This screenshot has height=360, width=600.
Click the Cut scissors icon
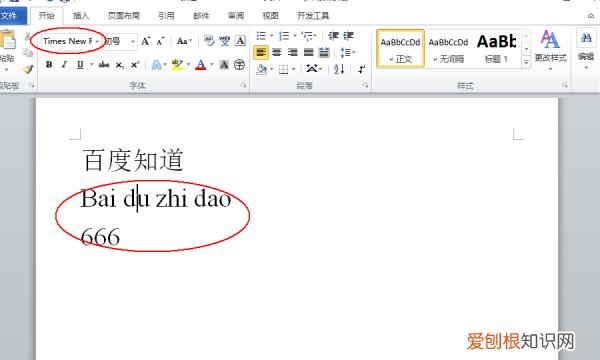[x=27, y=36]
